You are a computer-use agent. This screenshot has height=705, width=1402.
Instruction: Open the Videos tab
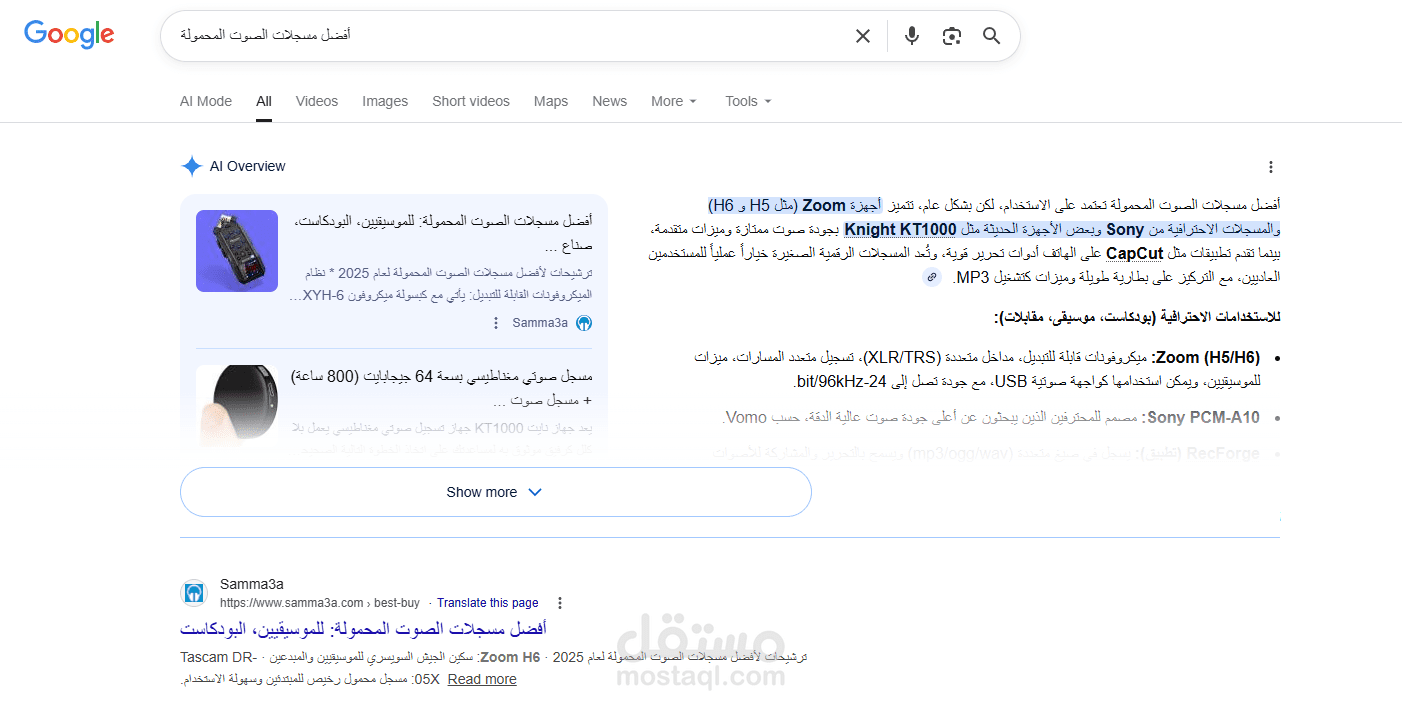pos(317,101)
